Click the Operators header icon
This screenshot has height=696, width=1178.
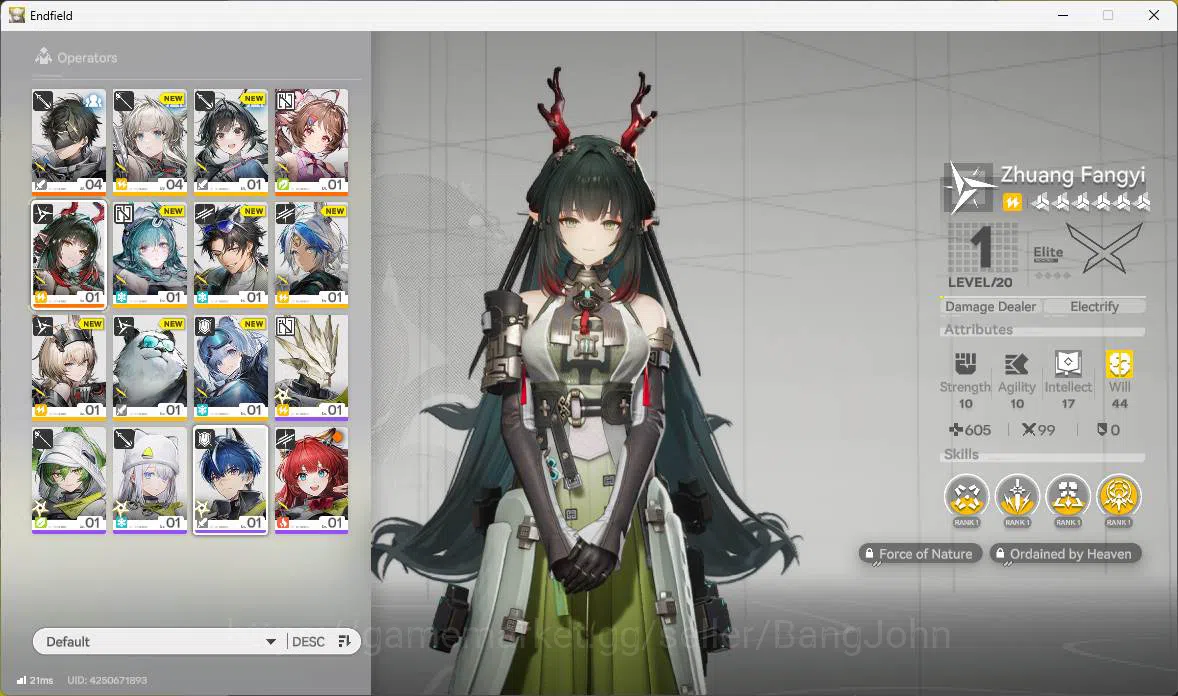click(43, 56)
